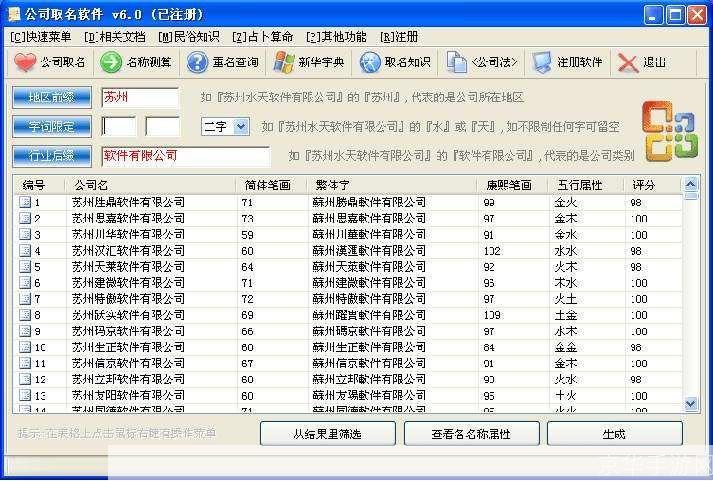Click the 苏州 region prefix input field
Screen dimensions: 713x481
click(x=140, y=97)
